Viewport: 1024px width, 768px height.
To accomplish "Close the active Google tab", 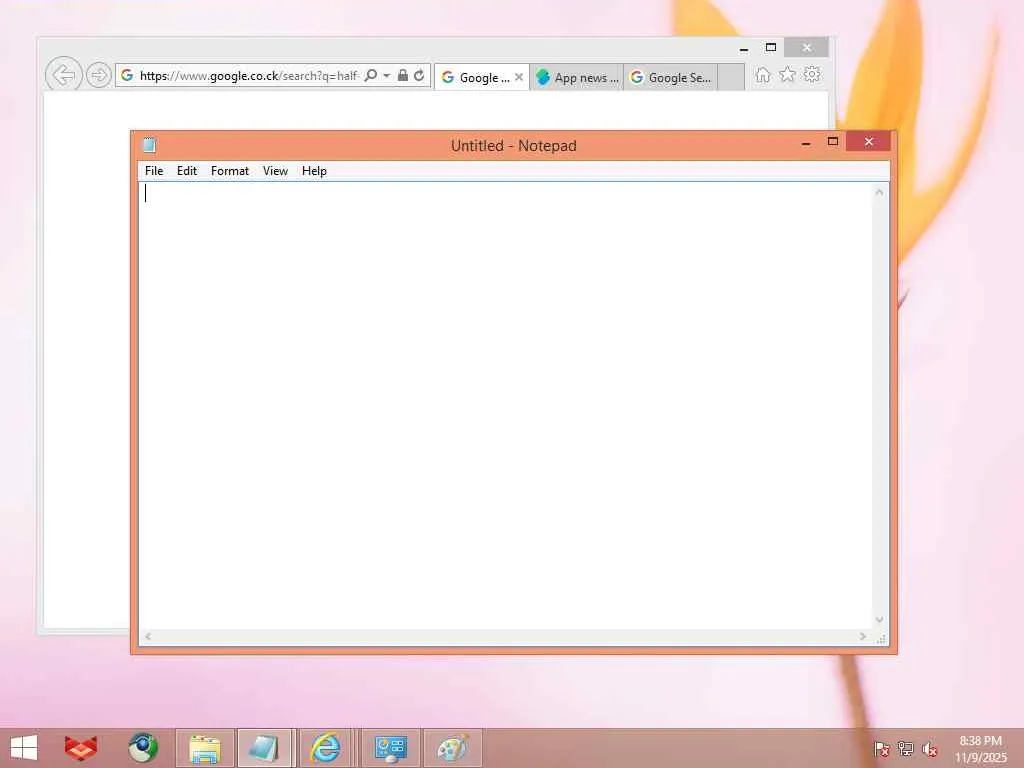I will pyautogui.click(x=519, y=77).
